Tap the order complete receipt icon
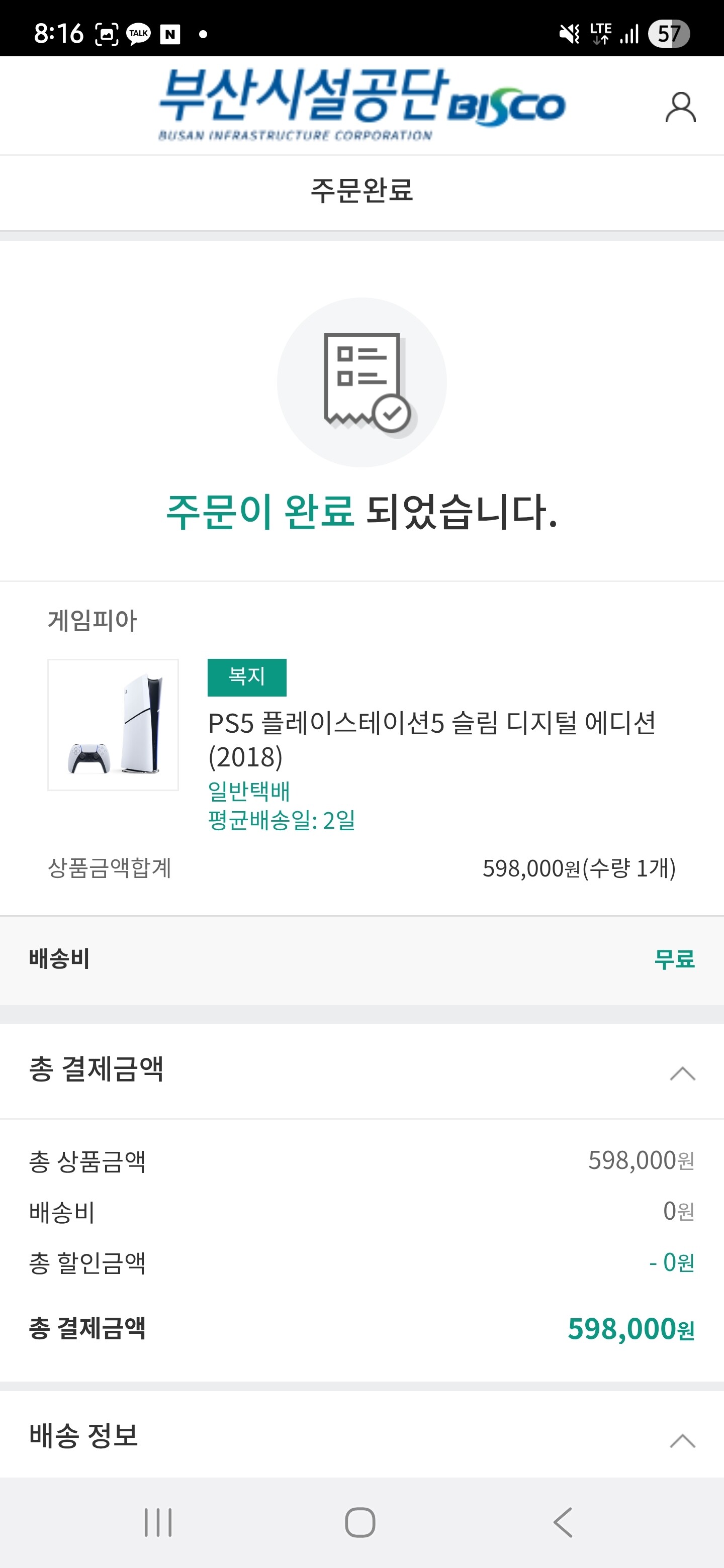Screen dimensions: 724x1568 pos(363,382)
